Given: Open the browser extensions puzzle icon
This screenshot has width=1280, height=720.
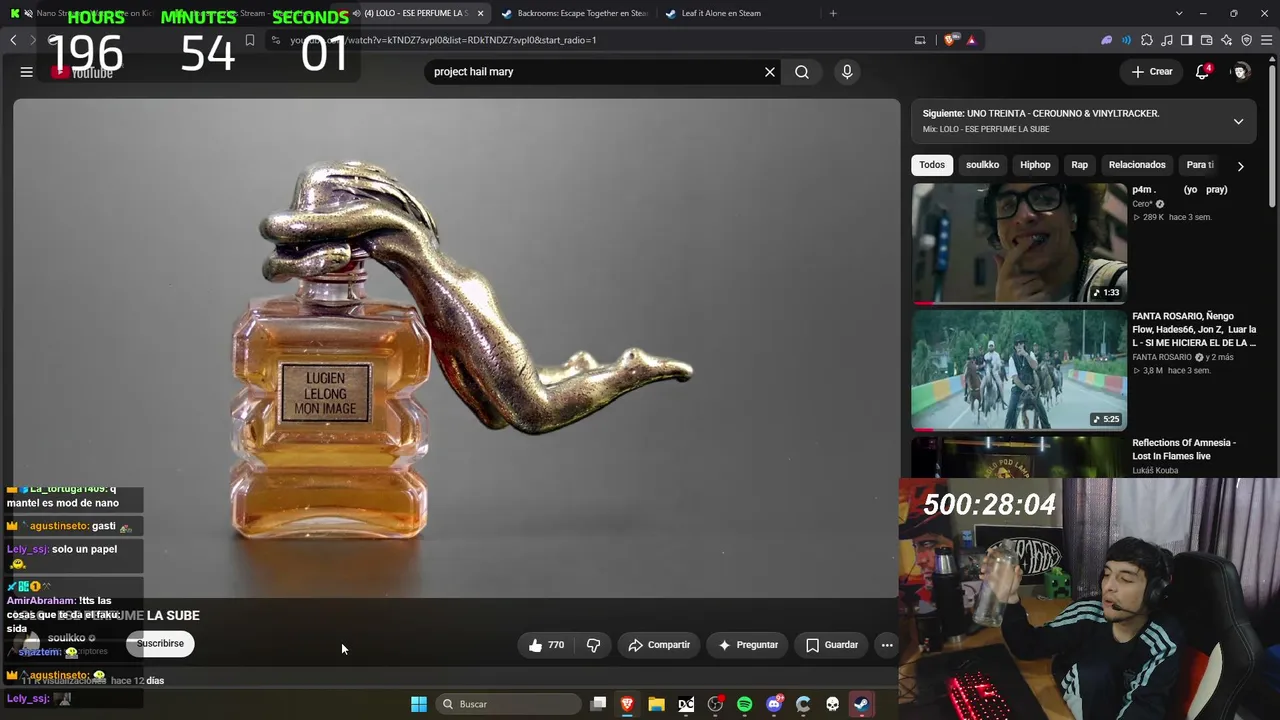Looking at the screenshot, I should pyautogui.click(x=1147, y=40).
